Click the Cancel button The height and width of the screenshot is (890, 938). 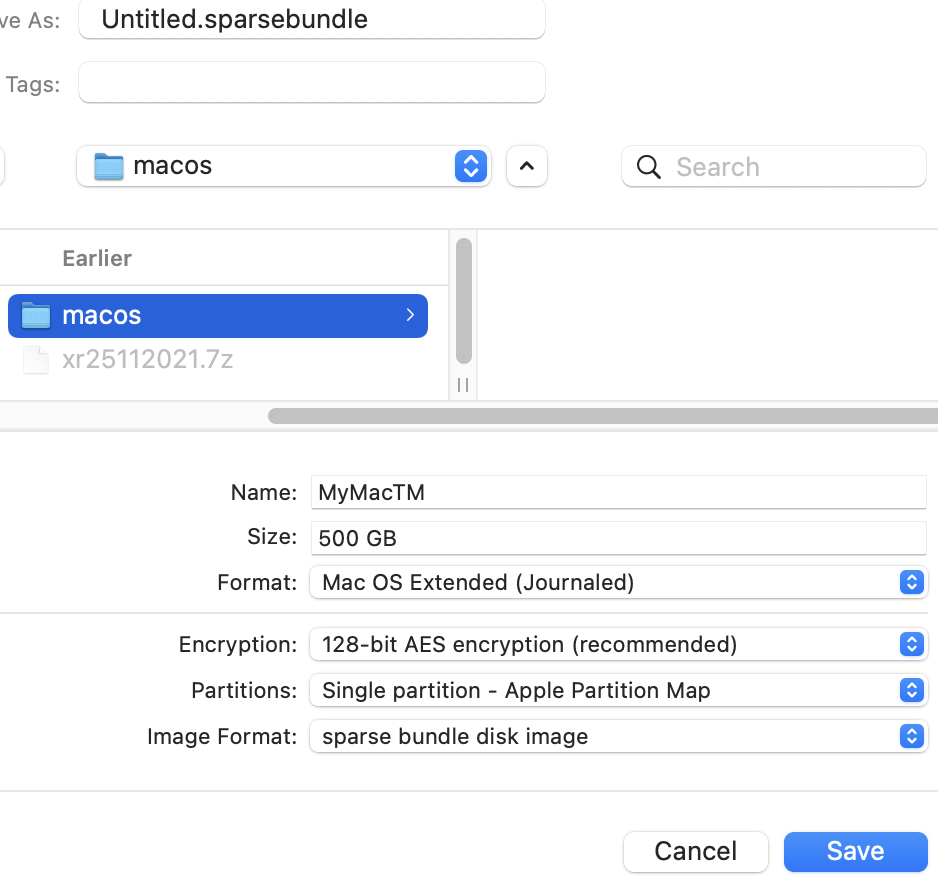pyautogui.click(x=695, y=851)
